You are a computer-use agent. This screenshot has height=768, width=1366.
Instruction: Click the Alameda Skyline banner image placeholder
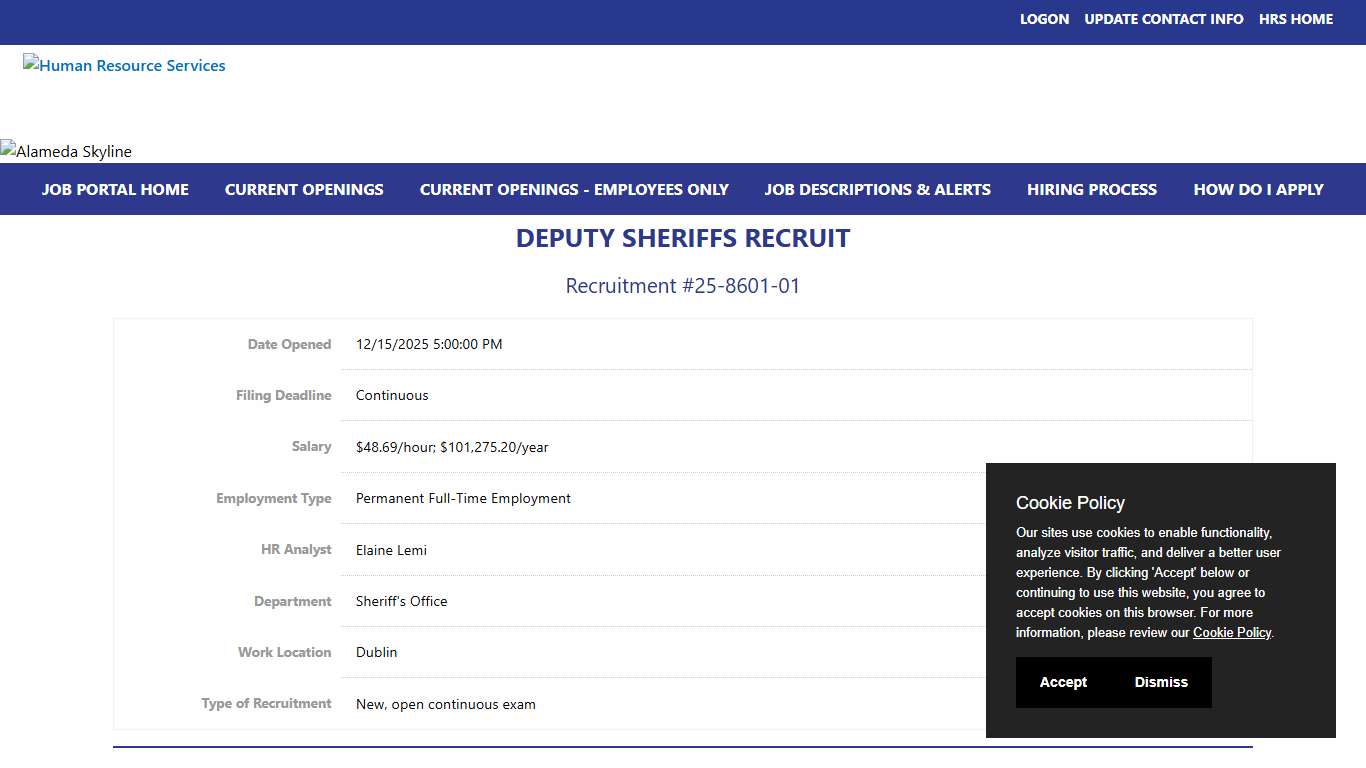click(x=66, y=151)
